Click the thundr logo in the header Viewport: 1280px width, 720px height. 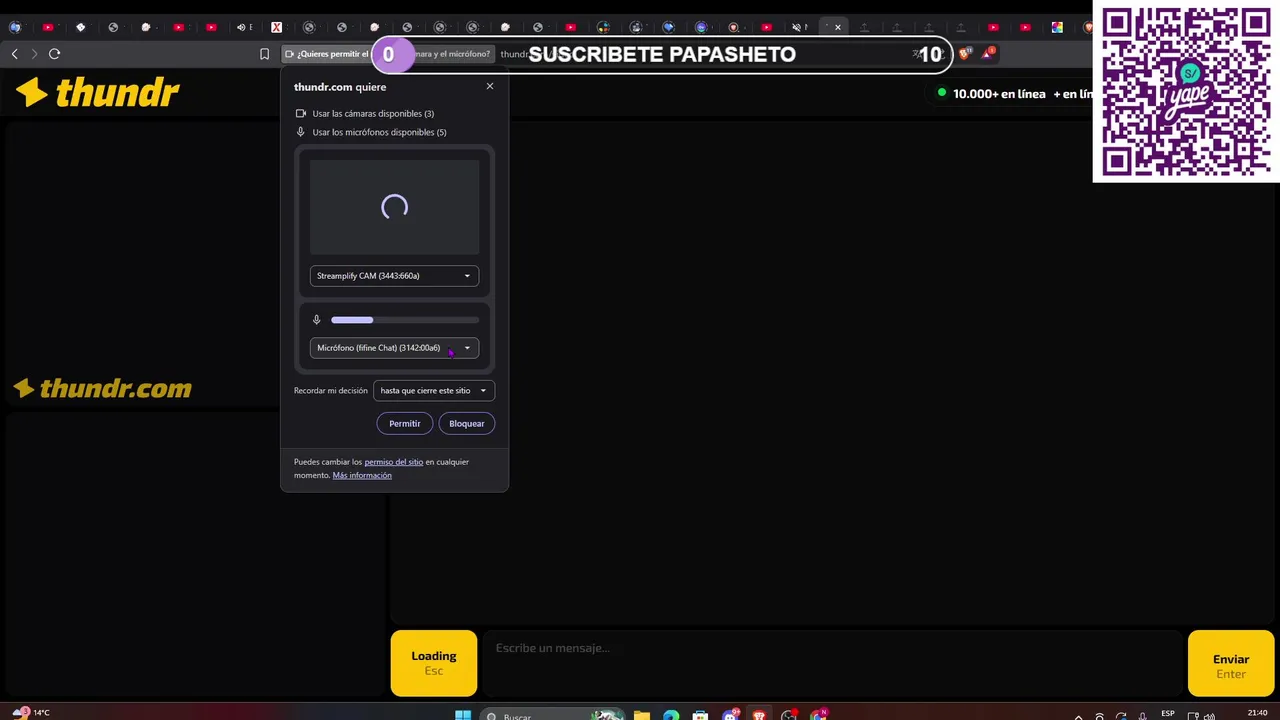pyautogui.click(x=97, y=93)
